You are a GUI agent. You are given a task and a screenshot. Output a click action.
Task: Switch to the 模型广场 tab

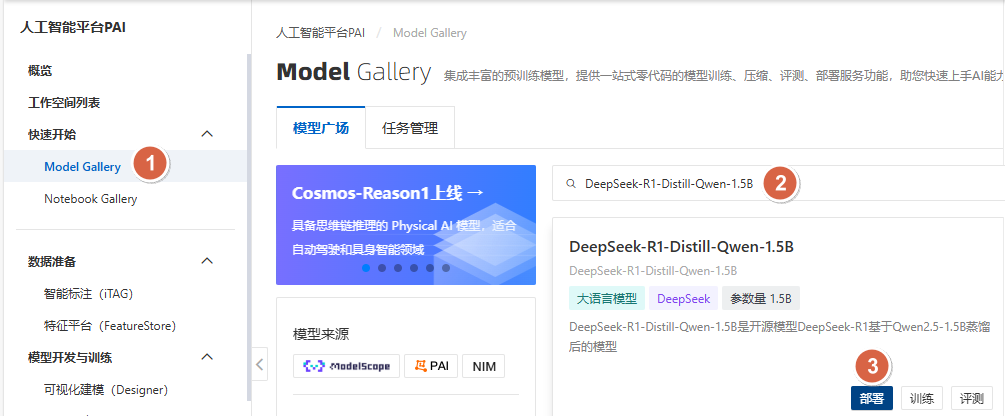(x=320, y=128)
